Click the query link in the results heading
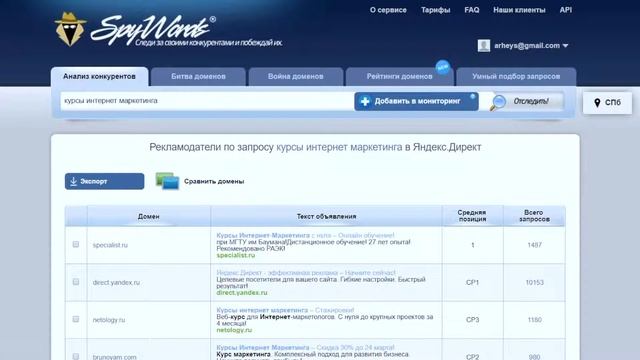This screenshot has height=360, width=640. coord(339,147)
